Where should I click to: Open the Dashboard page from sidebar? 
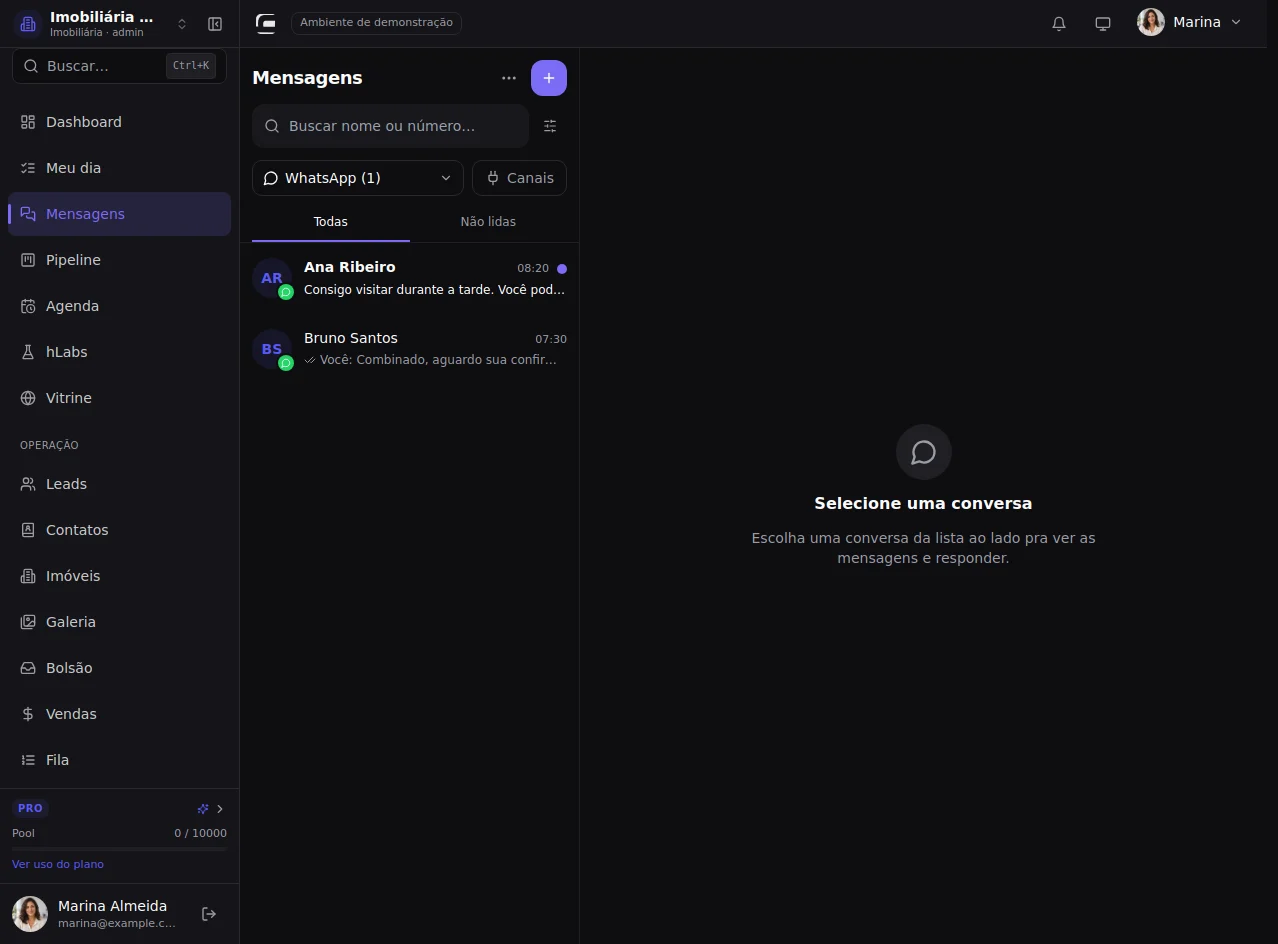tap(119, 122)
